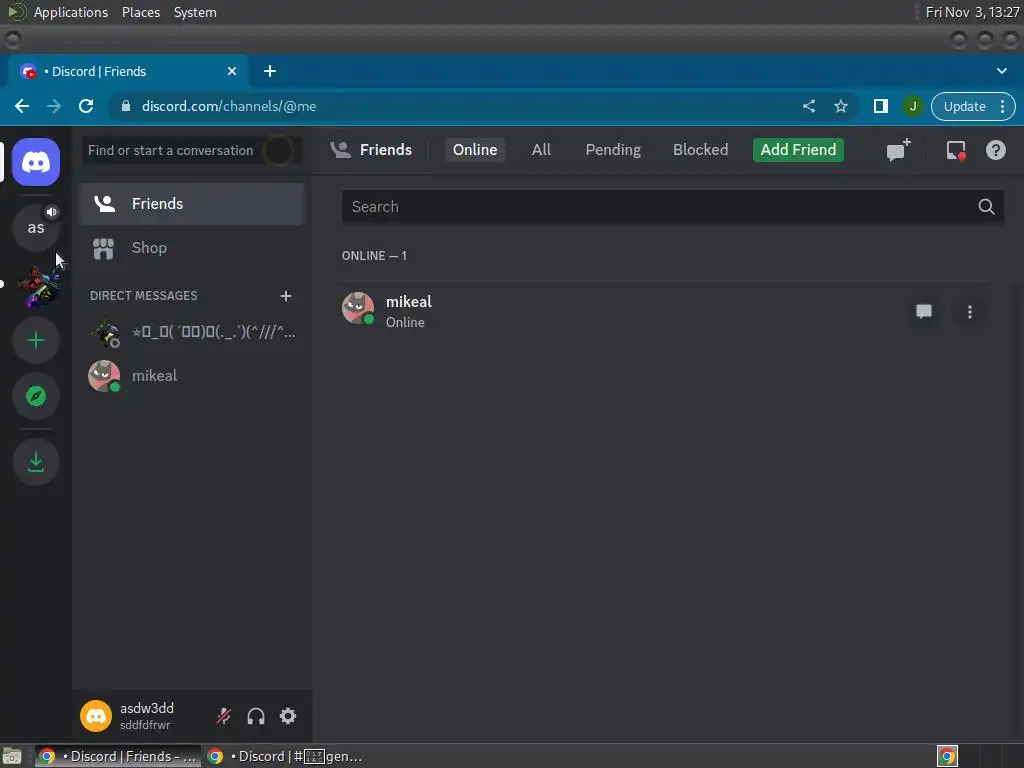This screenshot has height=768, width=1024.
Task: Click the clock Fri Nov 3, 13:27
Action: click(972, 12)
